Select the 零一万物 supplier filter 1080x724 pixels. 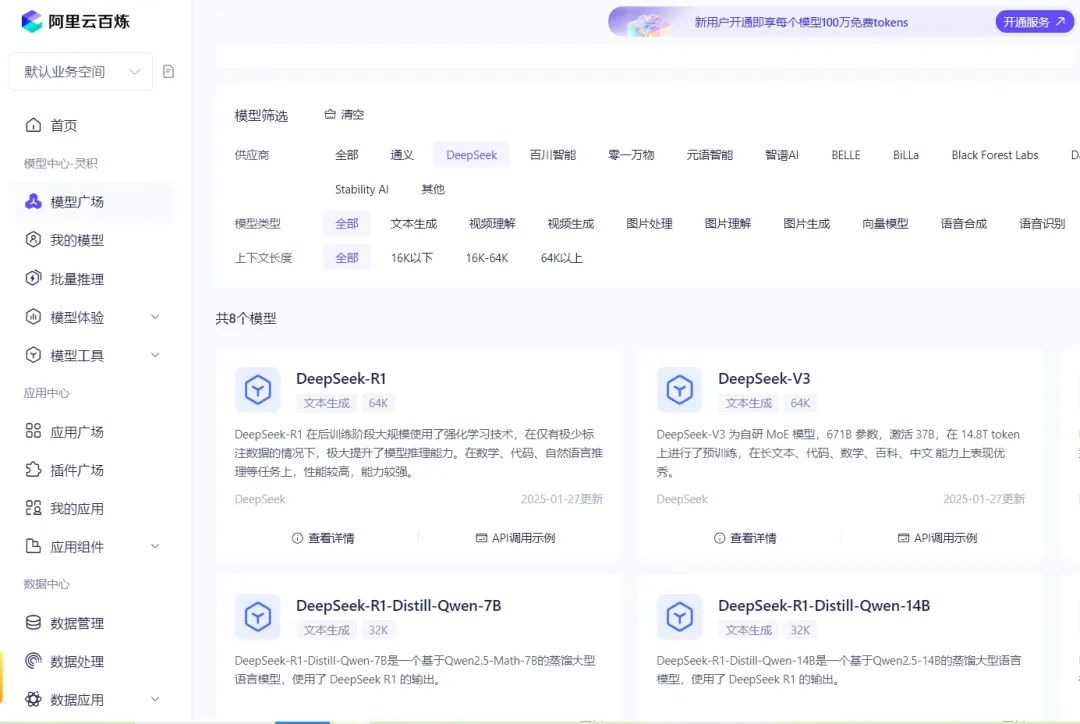pyautogui.click(x=631, y=155)
